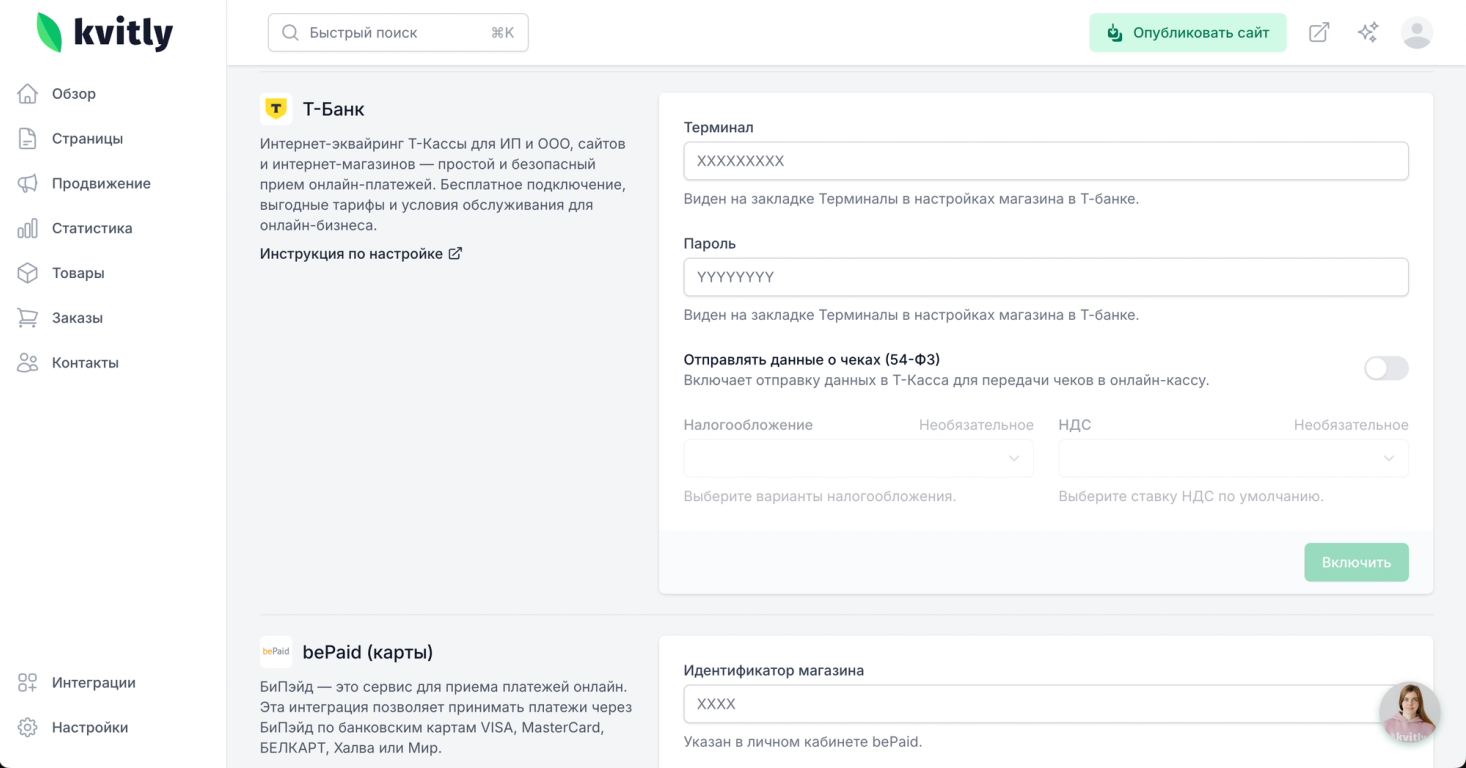Viewport: 1466px width, 768px height.
Task: Click the Продвижение megaphone icon
Action: click(x=28, y=184)
